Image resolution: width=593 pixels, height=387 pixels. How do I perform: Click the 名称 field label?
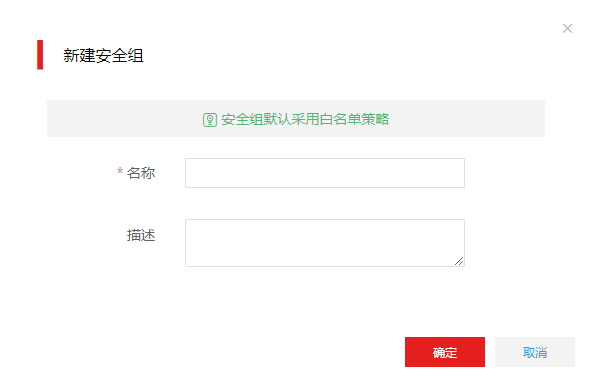click(x=141, y=173)
